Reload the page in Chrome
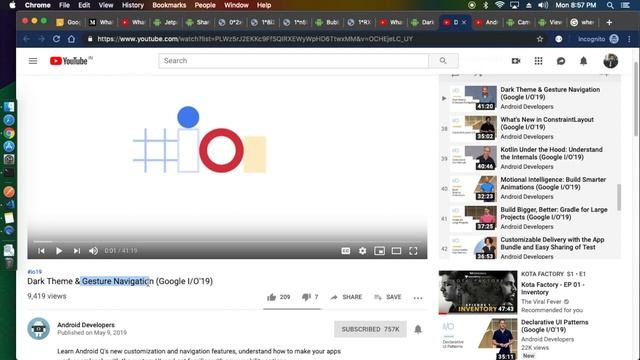640x360 pixels. (x=56, y=39)
